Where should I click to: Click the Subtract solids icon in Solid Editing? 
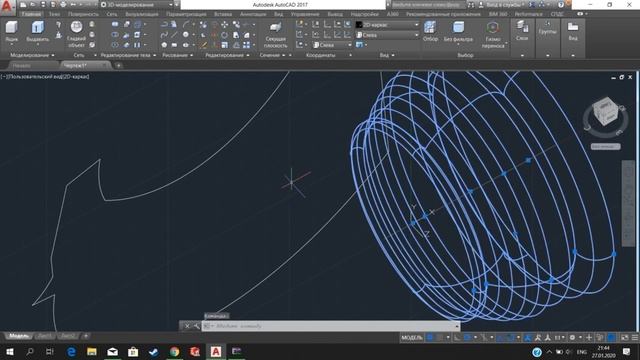[x=115, y=35]
